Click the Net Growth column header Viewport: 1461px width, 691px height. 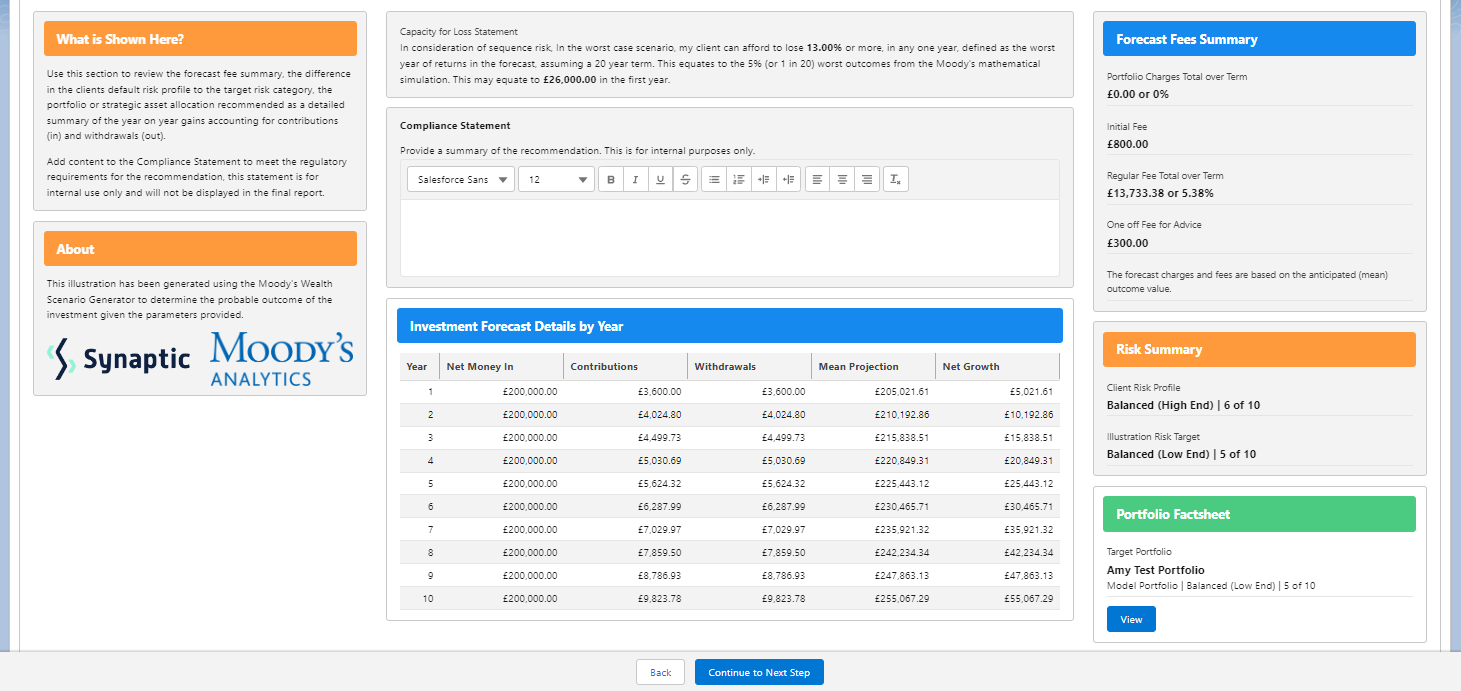click(x=997, y=366)
